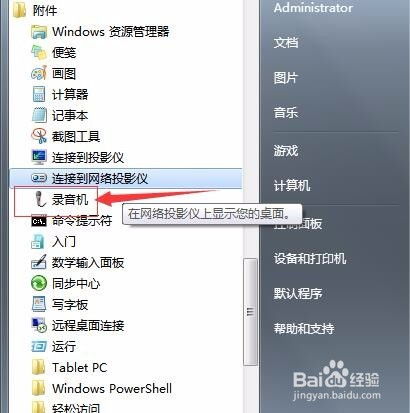This screenshot has height=413, width=410.
Task: Click the 写字板 WordPad icon
Action: 39,304
